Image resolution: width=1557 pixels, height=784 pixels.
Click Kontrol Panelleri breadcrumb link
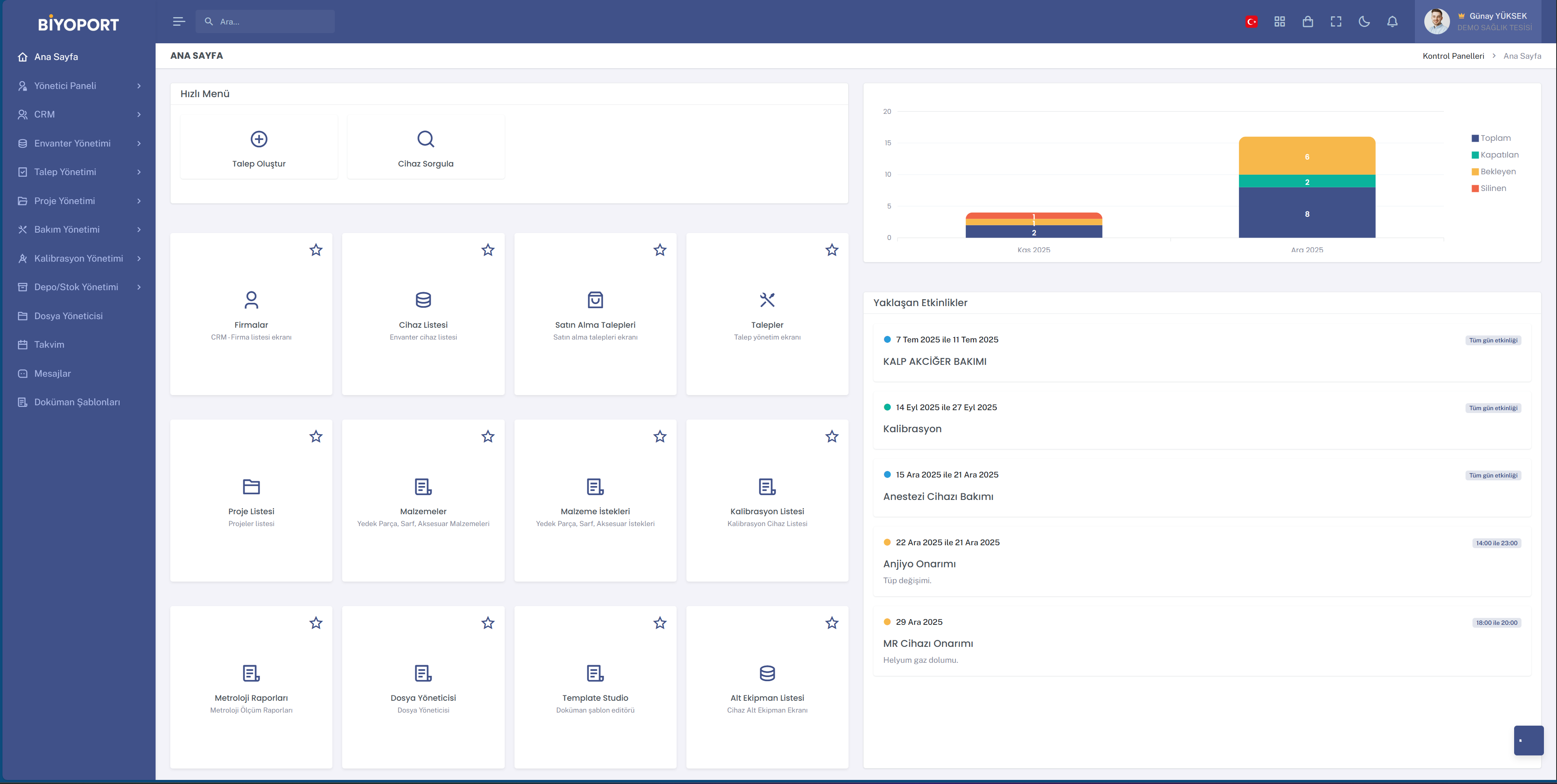pyautogui.click(x=1453, y=56)
